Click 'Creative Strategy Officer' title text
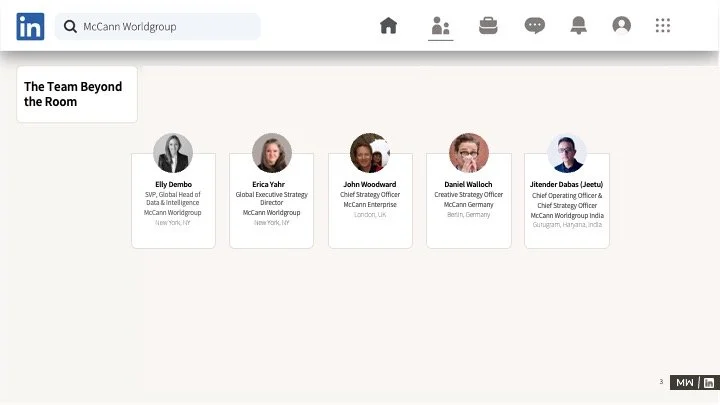Viewport: 720px width, 405px height. 469,194
